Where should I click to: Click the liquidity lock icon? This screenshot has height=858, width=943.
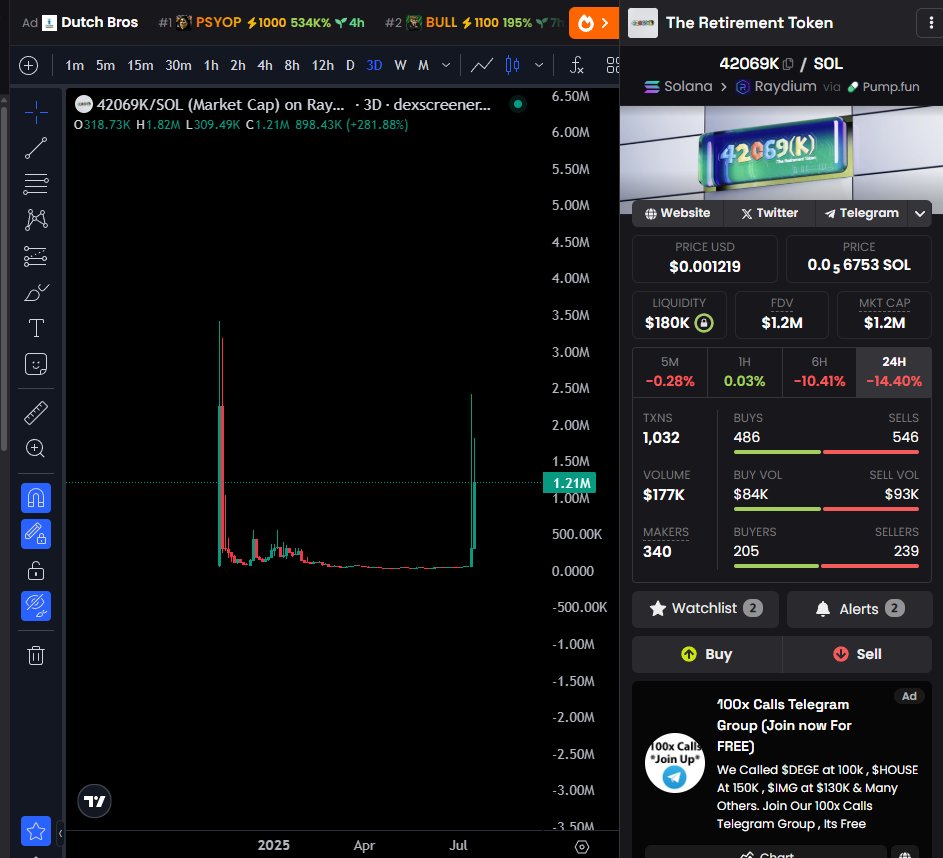704,323
